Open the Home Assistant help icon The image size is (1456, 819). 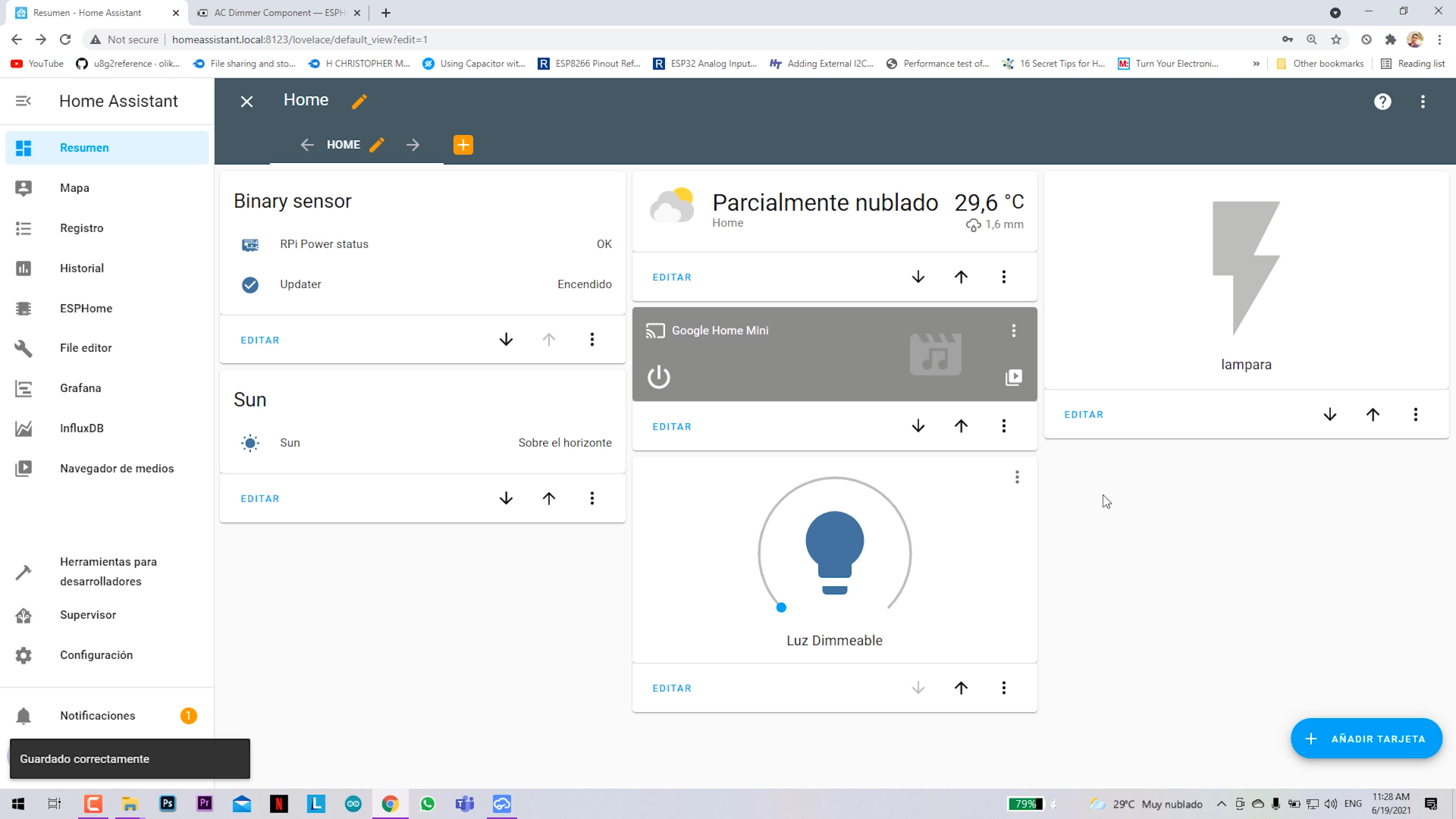pos(1382,102)
